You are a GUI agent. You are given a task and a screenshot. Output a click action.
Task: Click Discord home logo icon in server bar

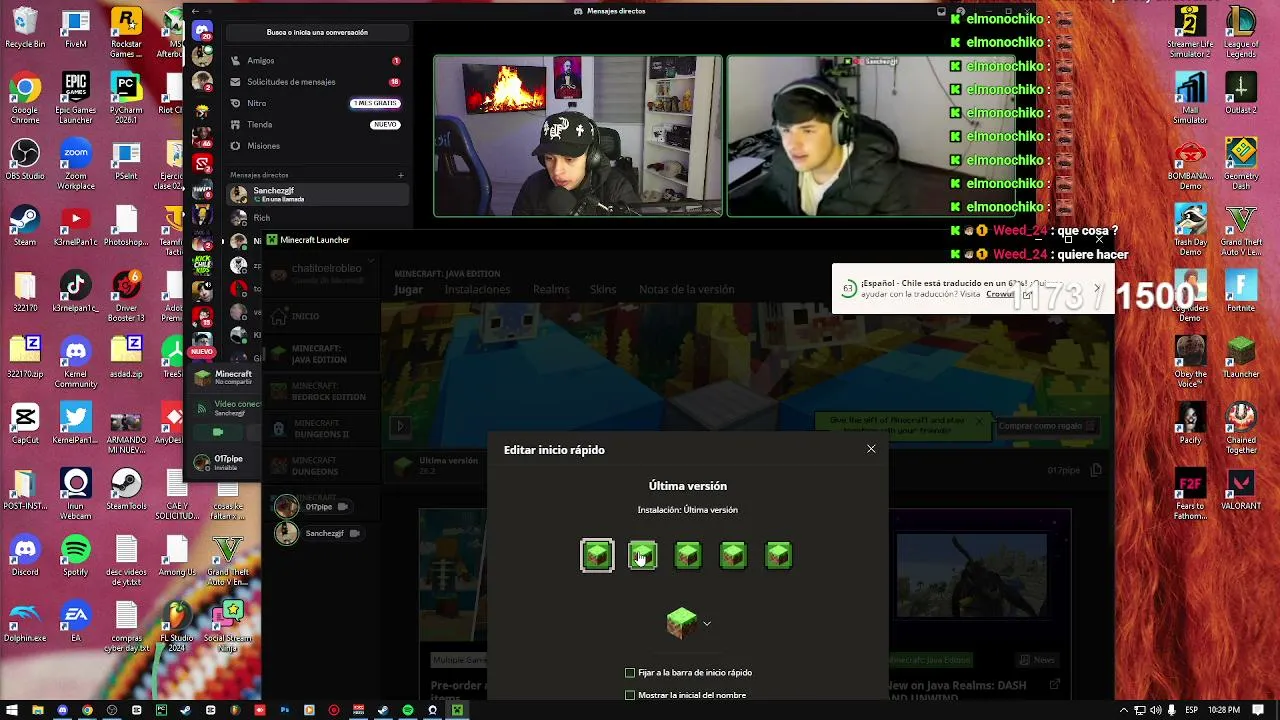202,32
